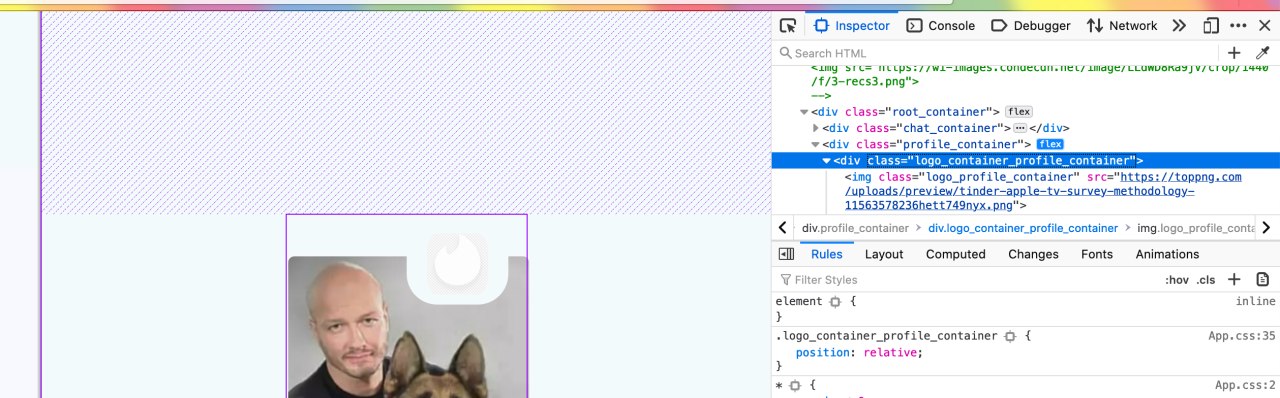Select div.logo_container_profile_container breadcrumb
Screen dimensions: 1280x398
(1023, 228)
